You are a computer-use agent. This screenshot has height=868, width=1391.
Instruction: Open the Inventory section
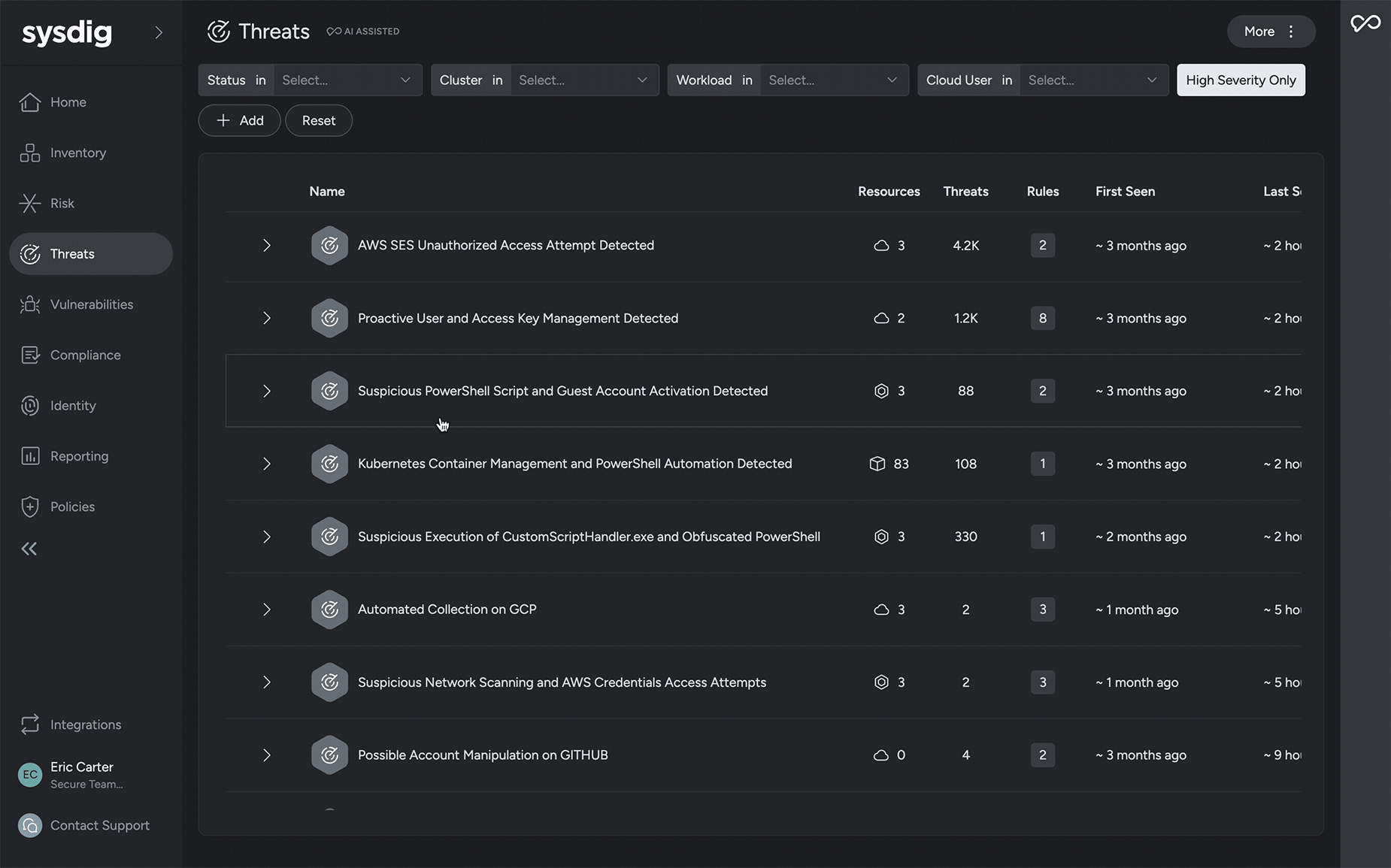pyautogui.click(x=78, y=153)
